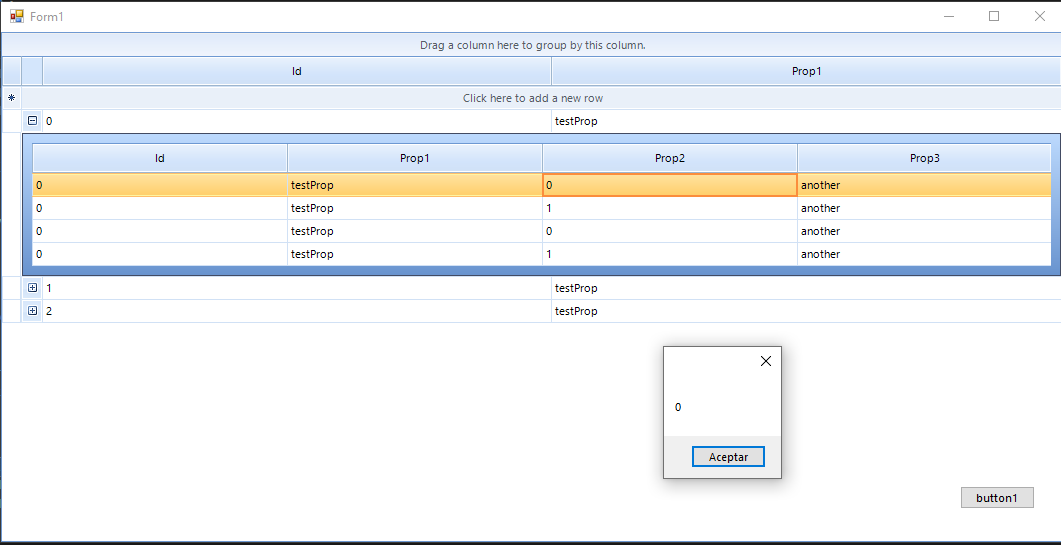Collapse the expanded row with Id 0
Viewport: 1061px width, 545px height.
coord(33,121)
